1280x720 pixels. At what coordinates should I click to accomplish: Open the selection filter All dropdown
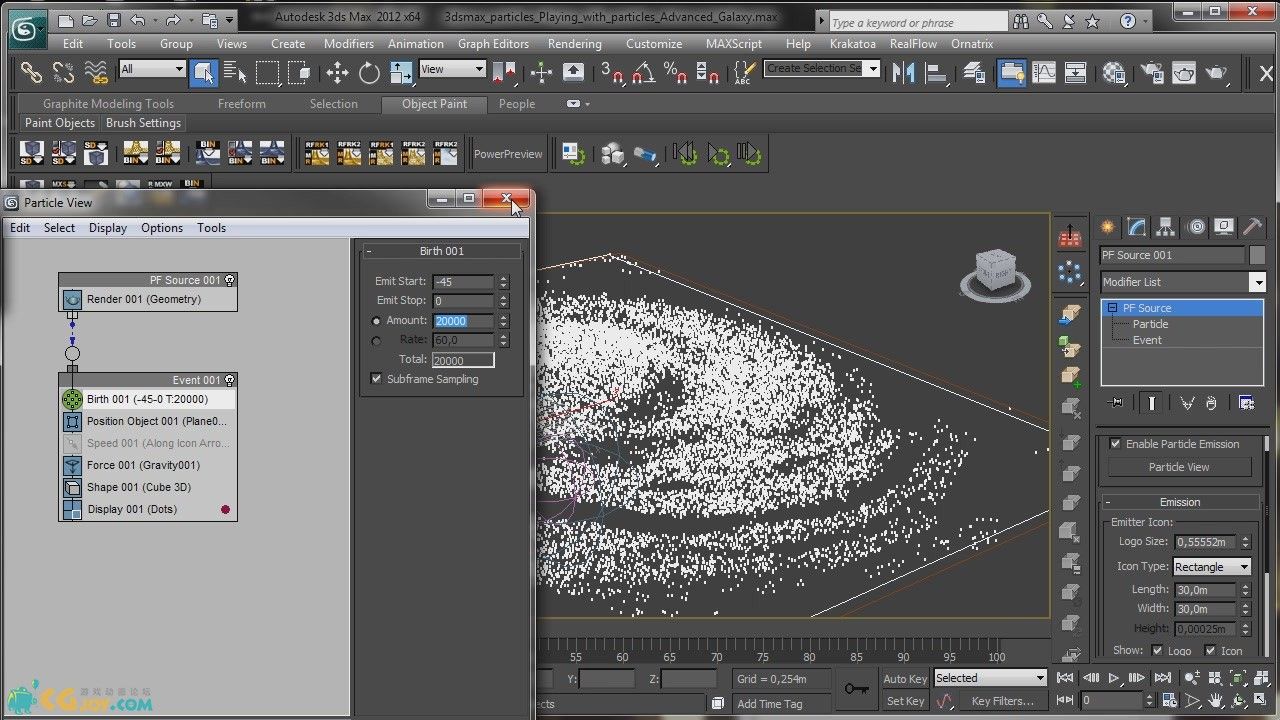click(153, 69)
